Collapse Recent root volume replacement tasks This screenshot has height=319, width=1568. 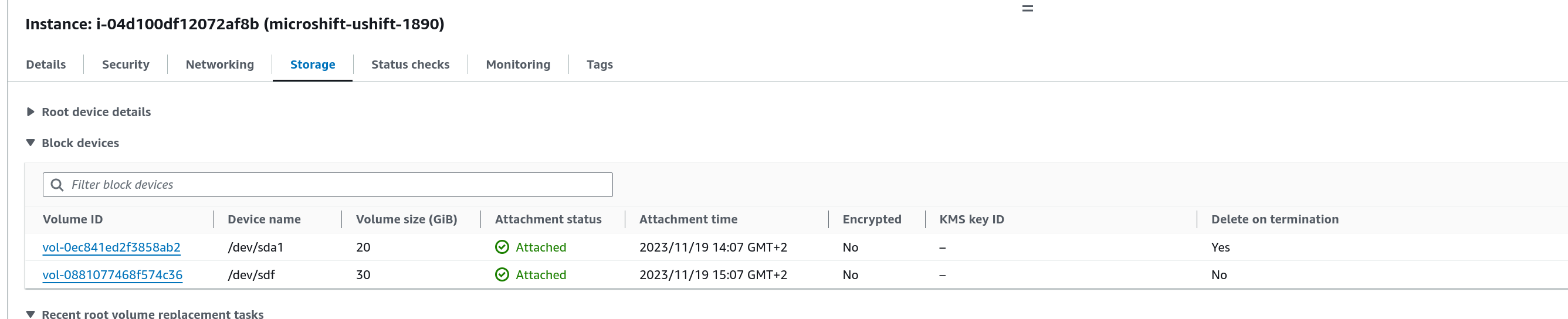[31, 314]
